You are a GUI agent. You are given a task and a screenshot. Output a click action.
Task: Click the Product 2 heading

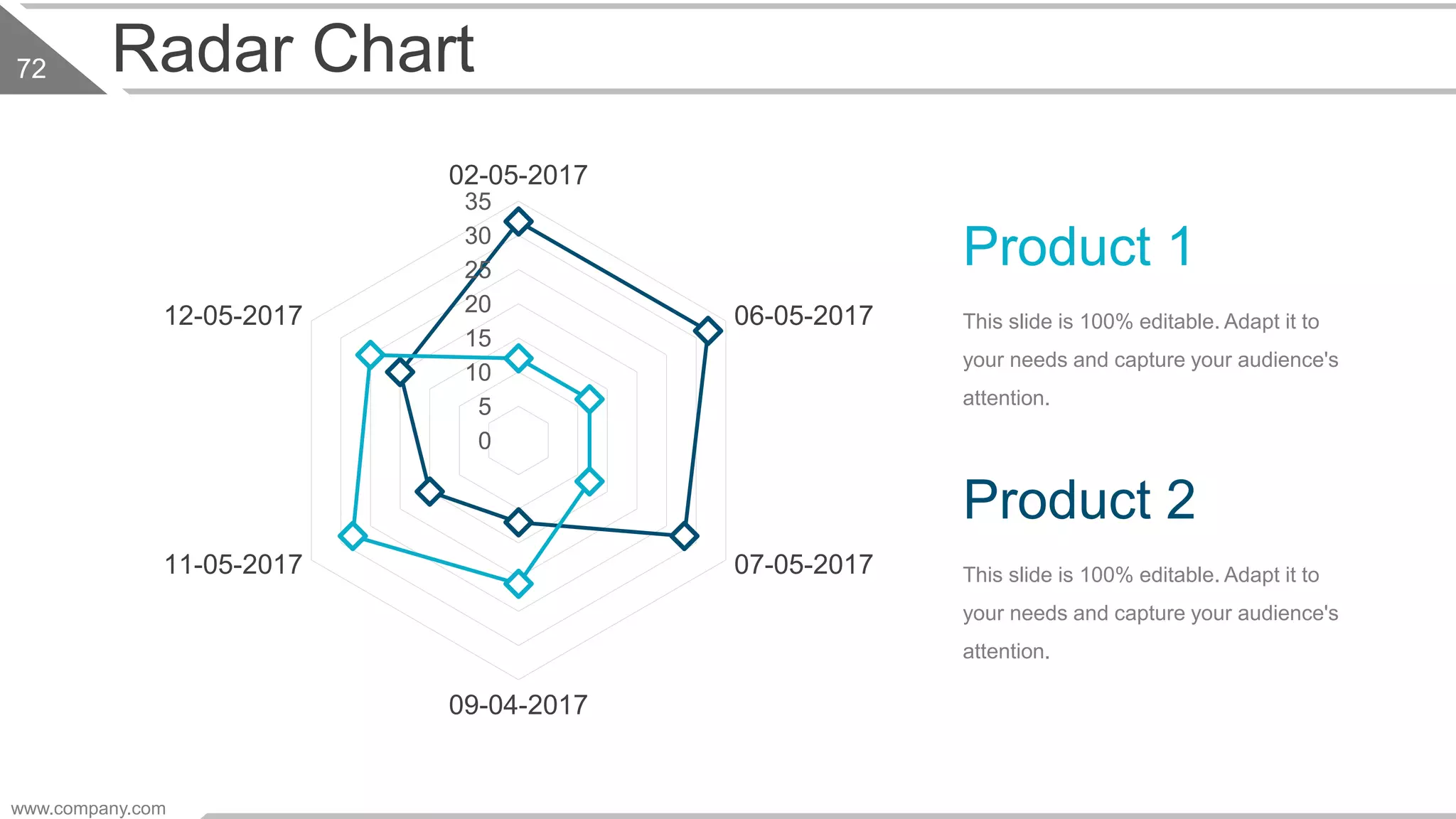tap(1079, 500)
